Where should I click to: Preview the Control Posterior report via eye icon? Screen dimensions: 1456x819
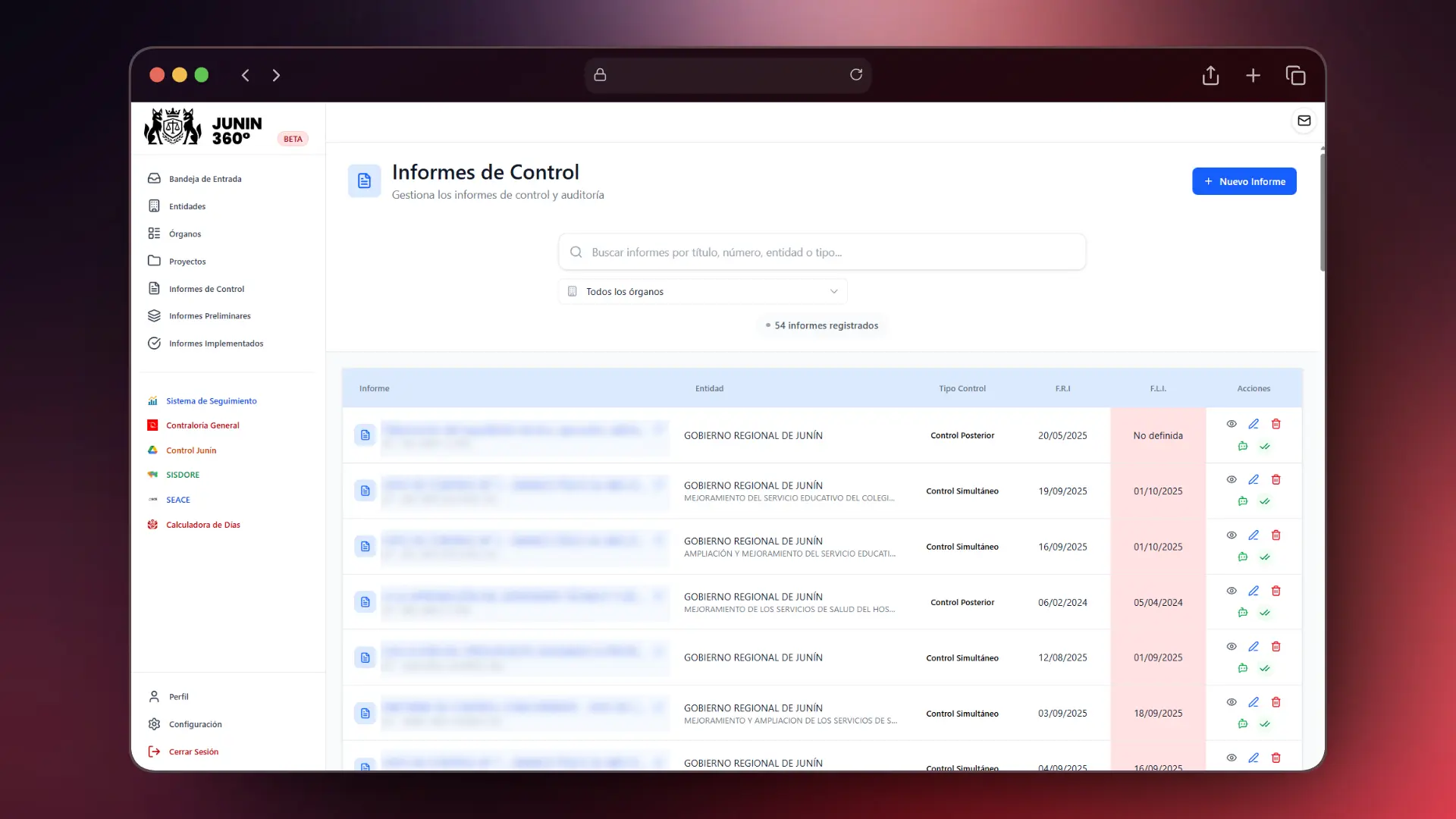1231,591
